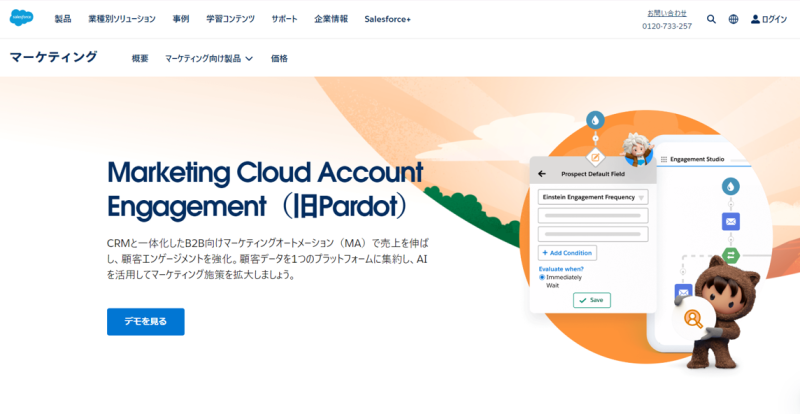Open the Salesforce+ menu item

[387, 19]
